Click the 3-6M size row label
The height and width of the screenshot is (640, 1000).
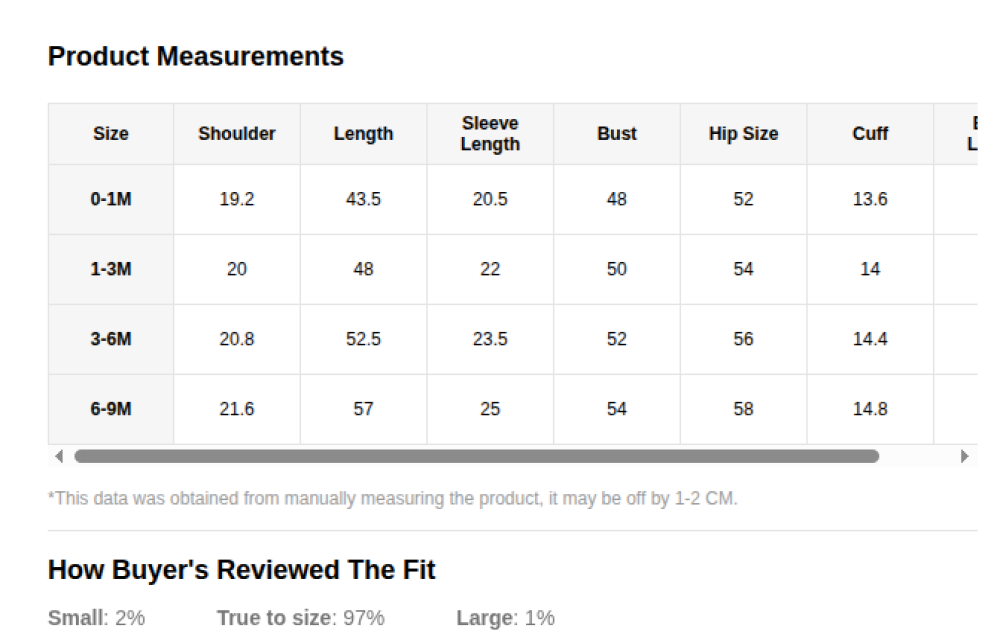111,339
